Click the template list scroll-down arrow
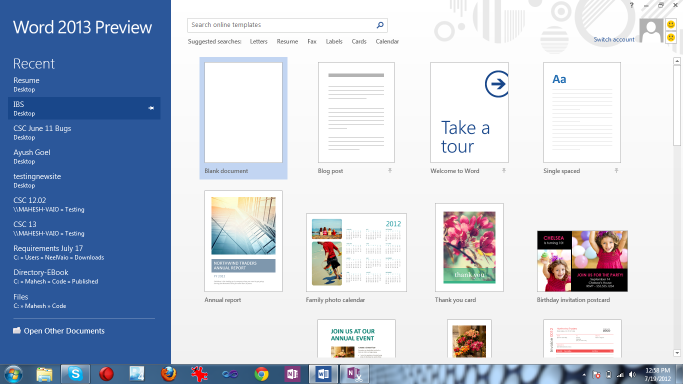This screenshot has width=683, height=384. coord(677,353)
